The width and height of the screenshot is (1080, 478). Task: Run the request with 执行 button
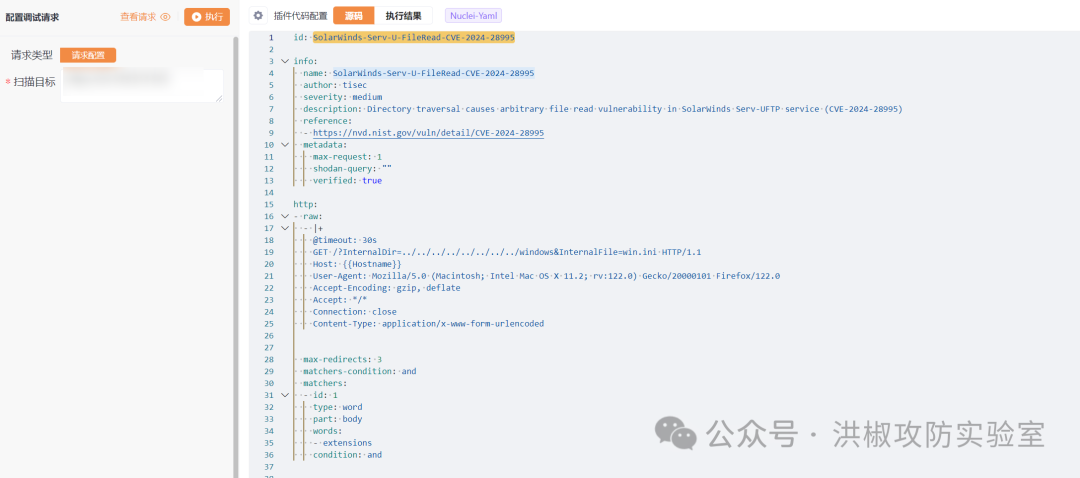(207, 17)
